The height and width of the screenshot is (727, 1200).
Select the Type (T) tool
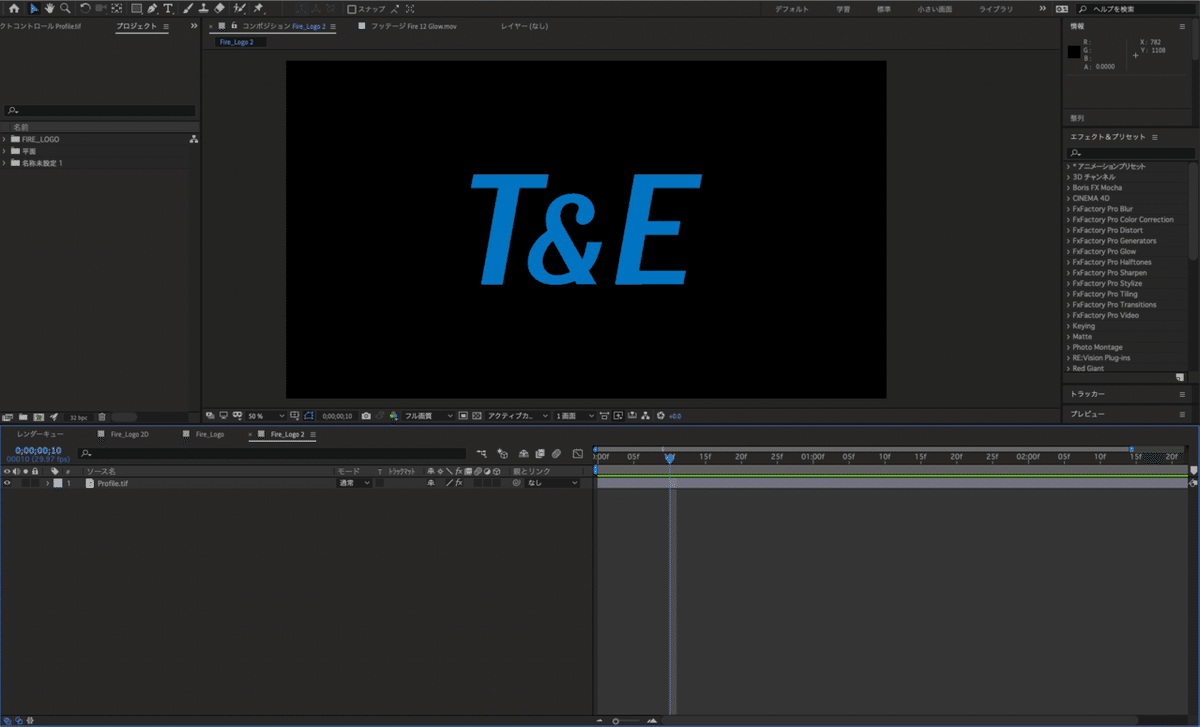tap(168, 8)
